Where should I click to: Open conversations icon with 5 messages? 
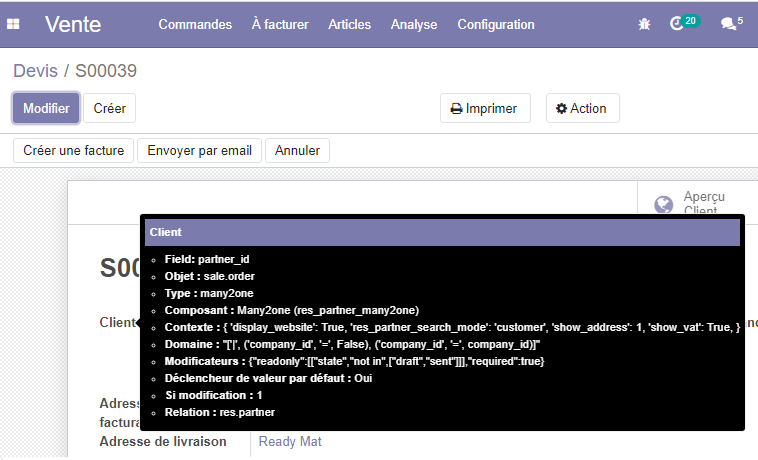tap(731, 24)
